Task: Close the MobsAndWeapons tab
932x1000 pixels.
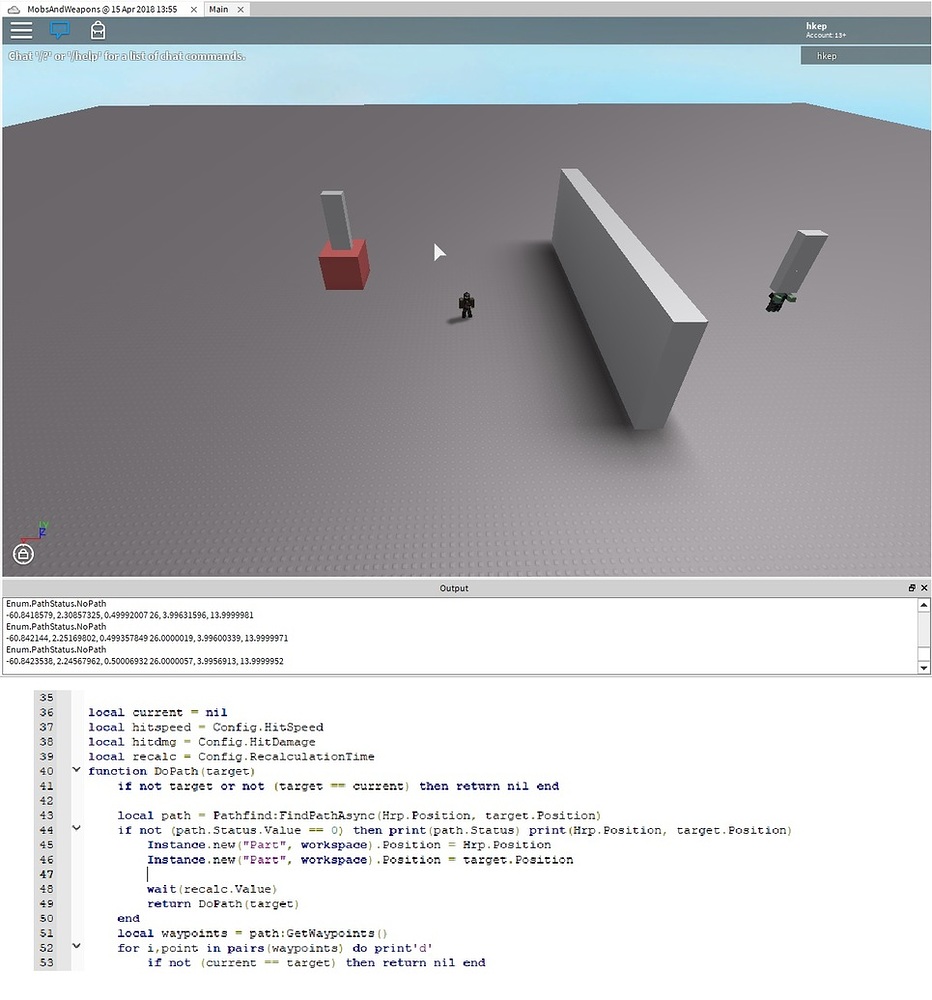Action: [193, 10]
